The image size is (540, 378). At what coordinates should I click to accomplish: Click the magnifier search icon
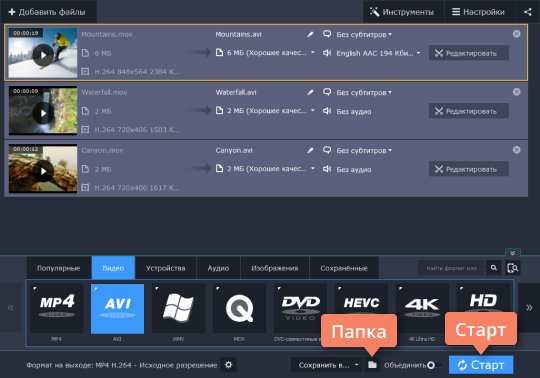(494, 268)
